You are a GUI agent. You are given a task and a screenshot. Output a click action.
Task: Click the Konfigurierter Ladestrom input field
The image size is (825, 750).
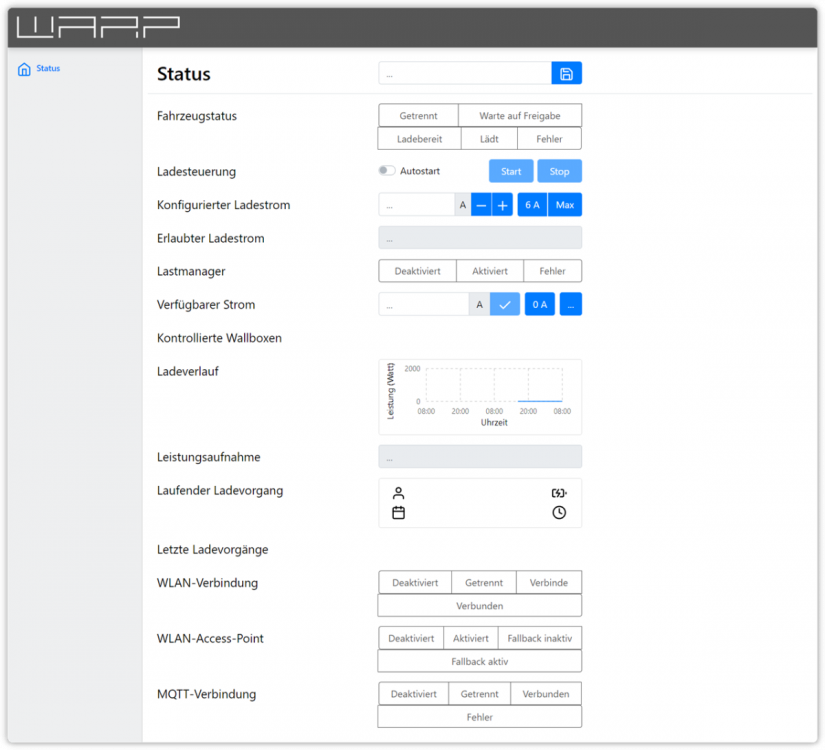click(416, 205)
